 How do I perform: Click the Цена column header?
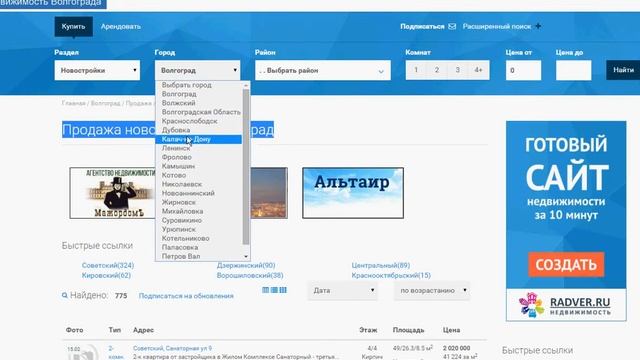click(x=451, y=330)
